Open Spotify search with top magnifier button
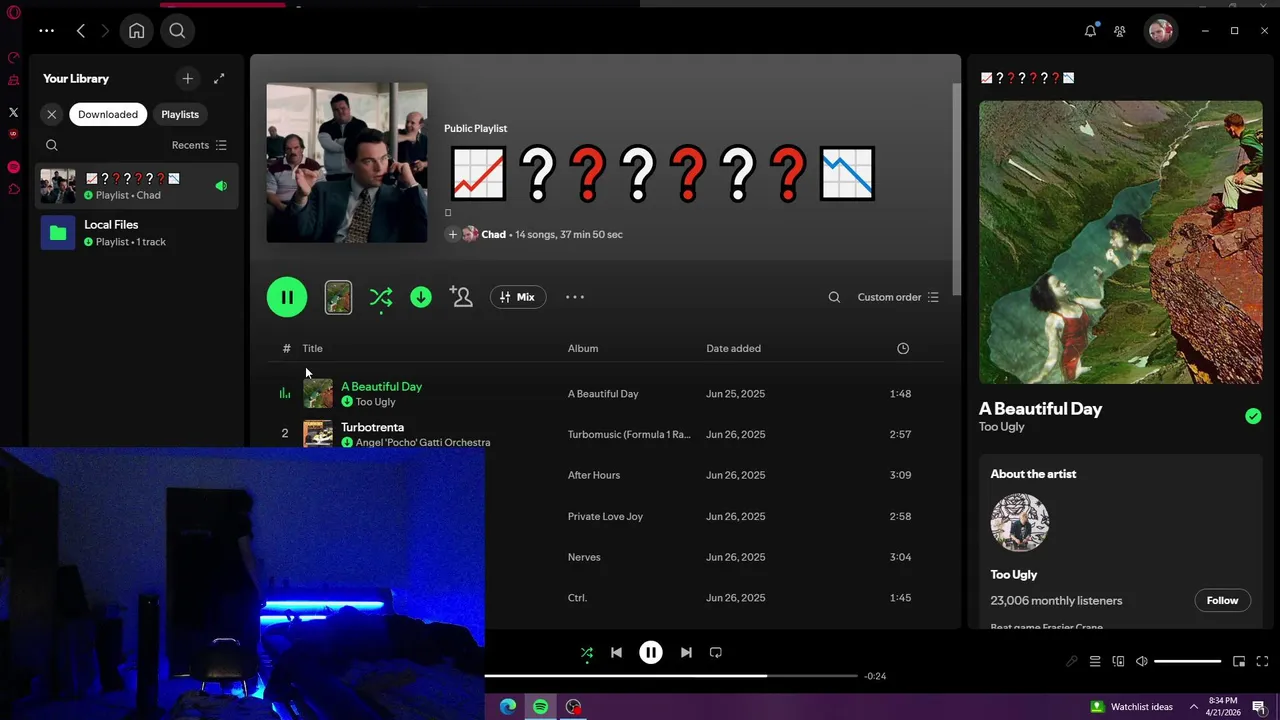The image size is (1280, 720). click(x=177, y=31)
